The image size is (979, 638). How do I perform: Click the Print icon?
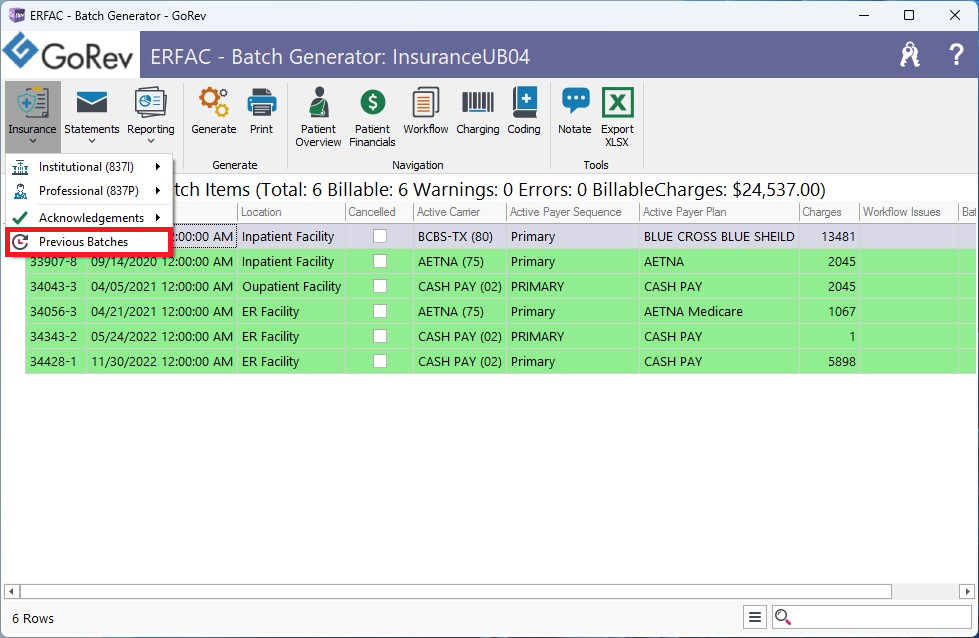click(262, 103)
